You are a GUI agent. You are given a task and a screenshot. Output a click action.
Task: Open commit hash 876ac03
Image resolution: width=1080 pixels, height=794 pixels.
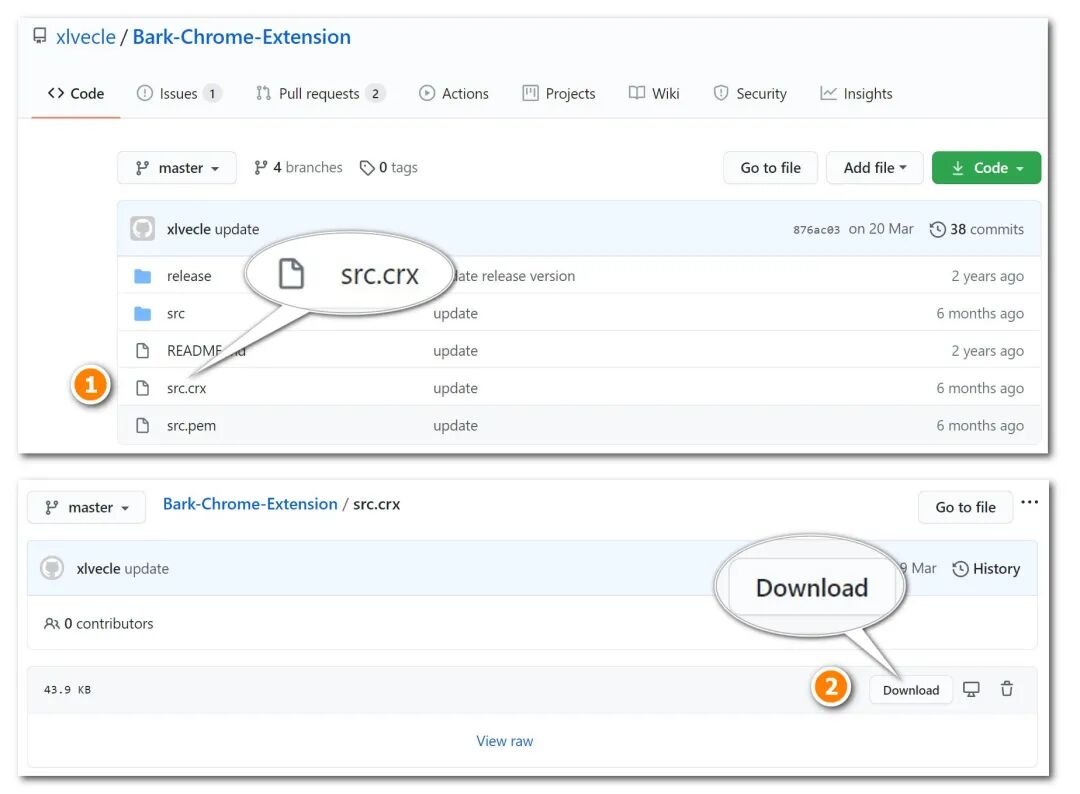pyautogui.click(x=816, y=230)
